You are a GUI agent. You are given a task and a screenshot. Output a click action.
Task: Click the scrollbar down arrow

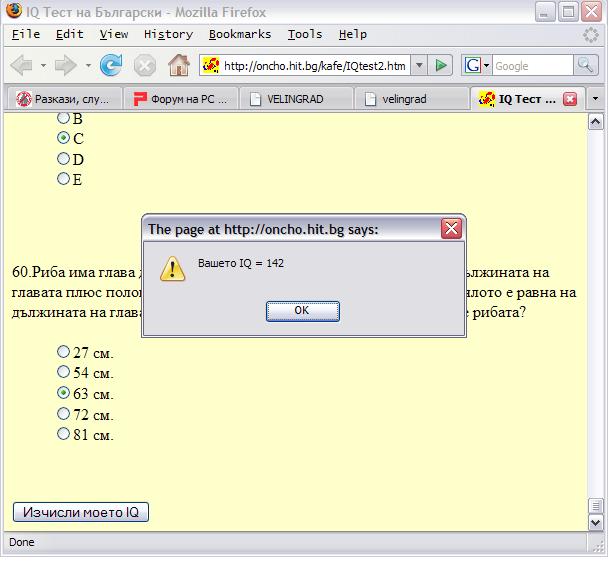595,523
